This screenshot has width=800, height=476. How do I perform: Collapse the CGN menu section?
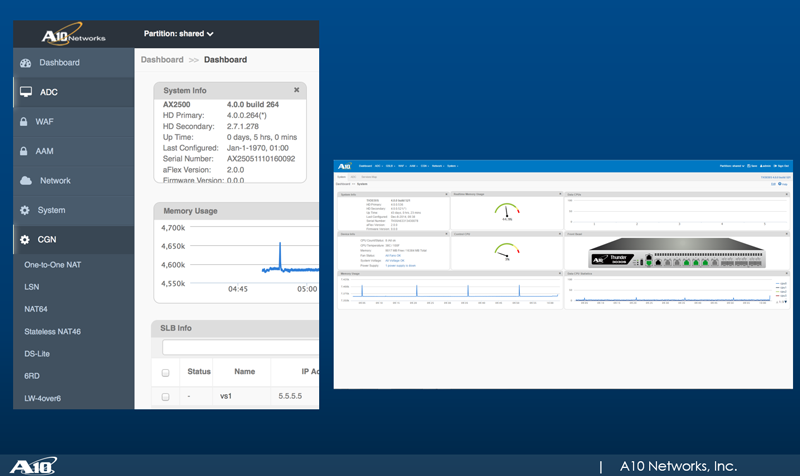73,239
